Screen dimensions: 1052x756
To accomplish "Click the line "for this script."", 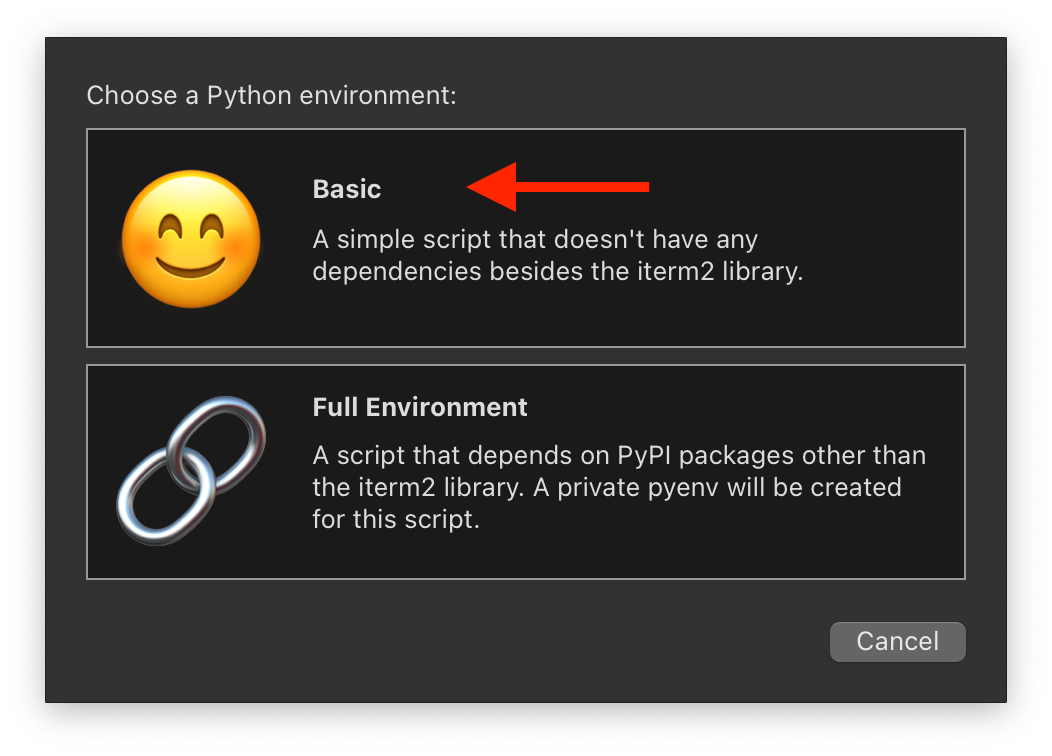I will (x=396, y=520).
